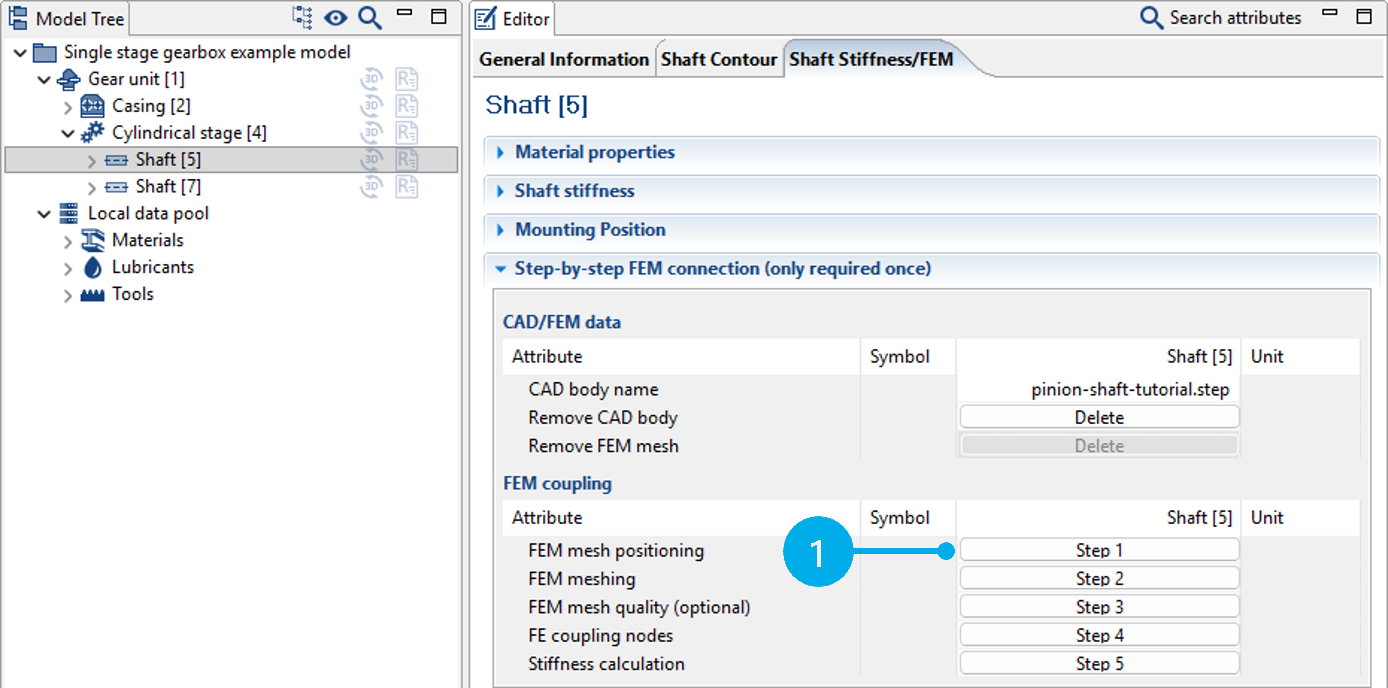Screen dimensions: 1388x688
Task: Click the search magnifier in Model Tree toolbar
Action: tap(369, 17)
